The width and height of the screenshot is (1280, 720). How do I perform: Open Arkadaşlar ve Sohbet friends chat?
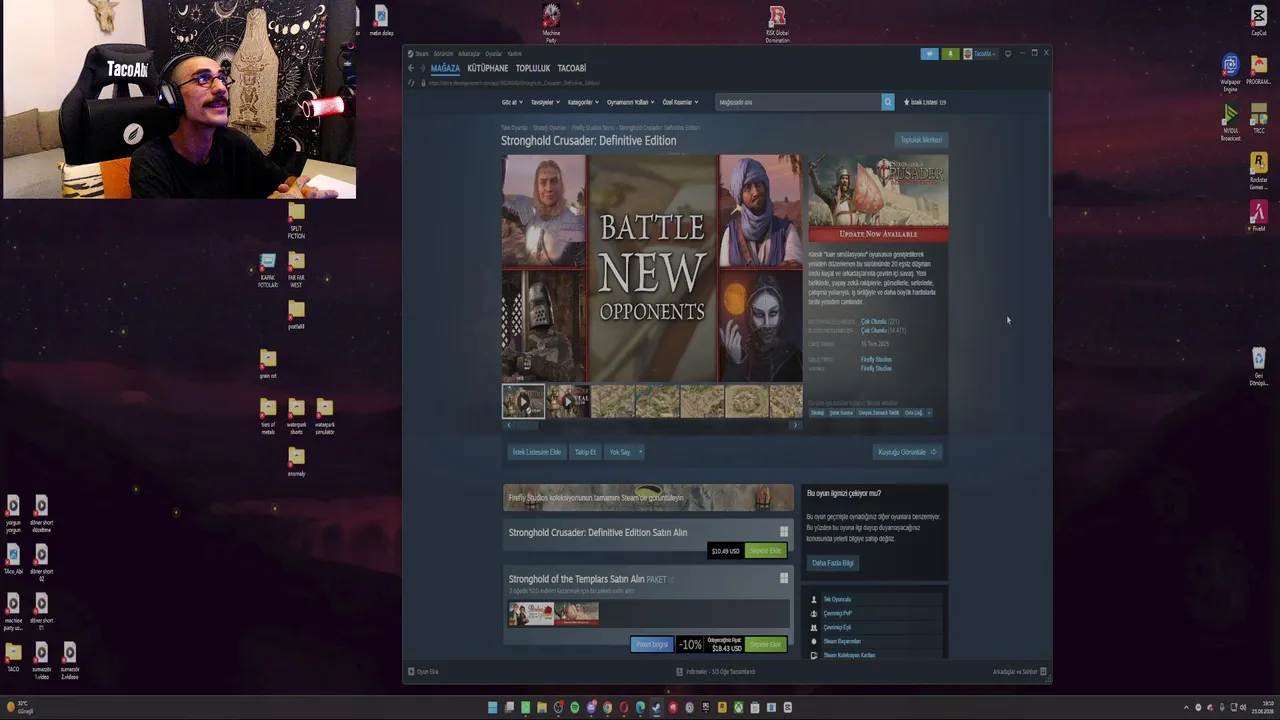pos(1019,672)
